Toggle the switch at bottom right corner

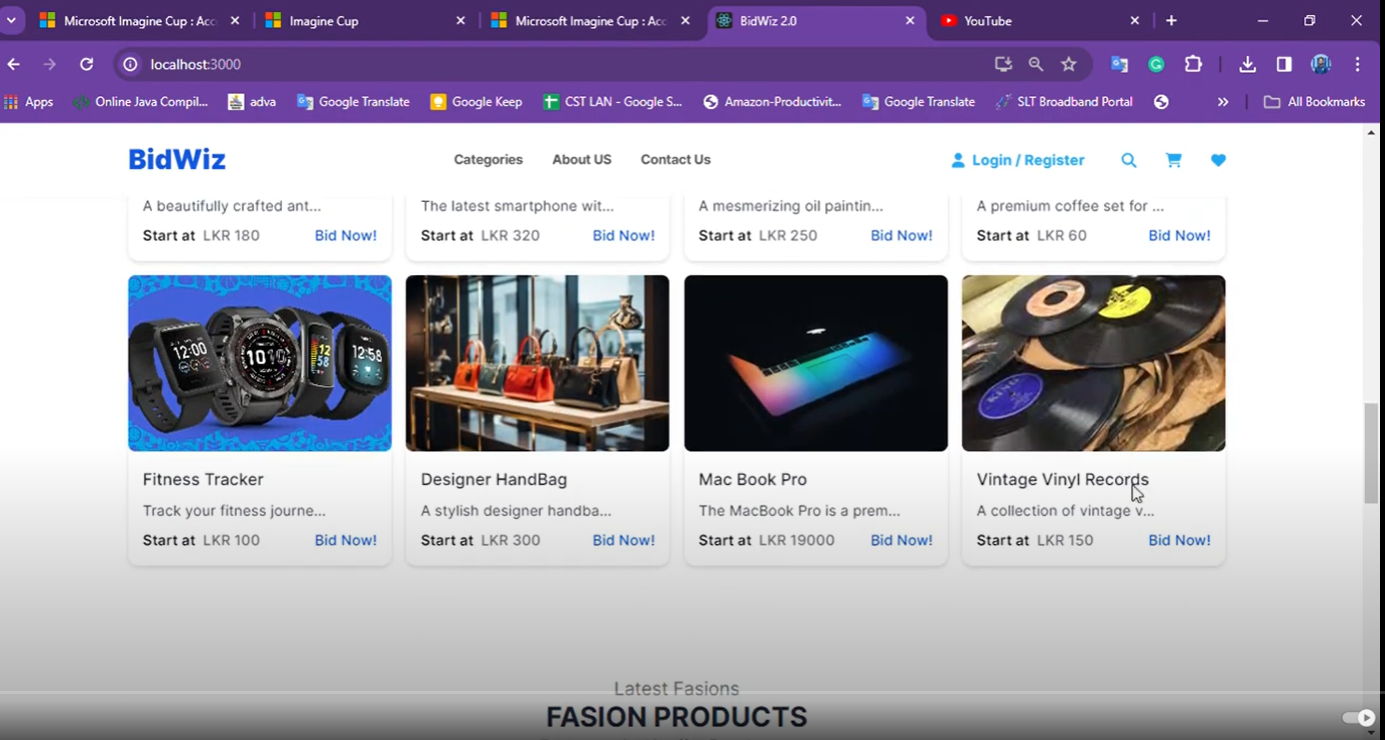[x=1358, y=718]
